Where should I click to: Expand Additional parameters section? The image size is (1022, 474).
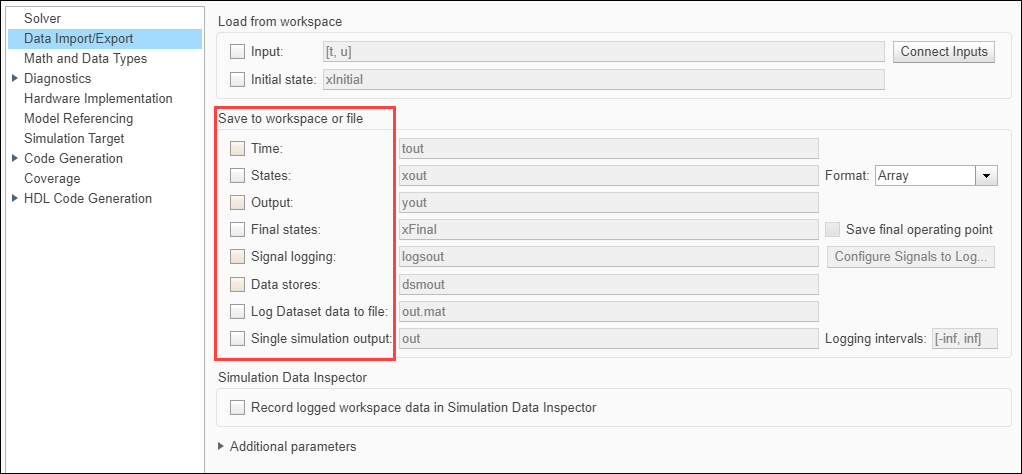221,446
